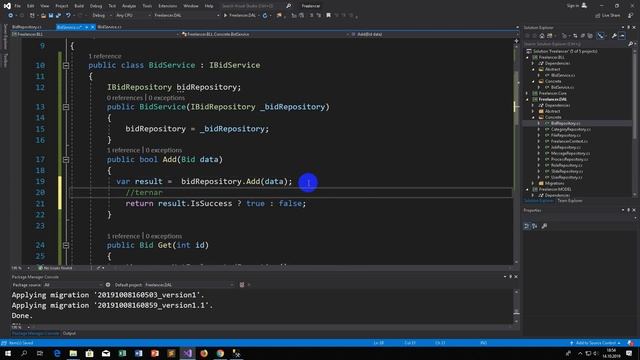Collapse the BidService class outlining box
Viewport: 640px width, 360px height.
[66, 65]
